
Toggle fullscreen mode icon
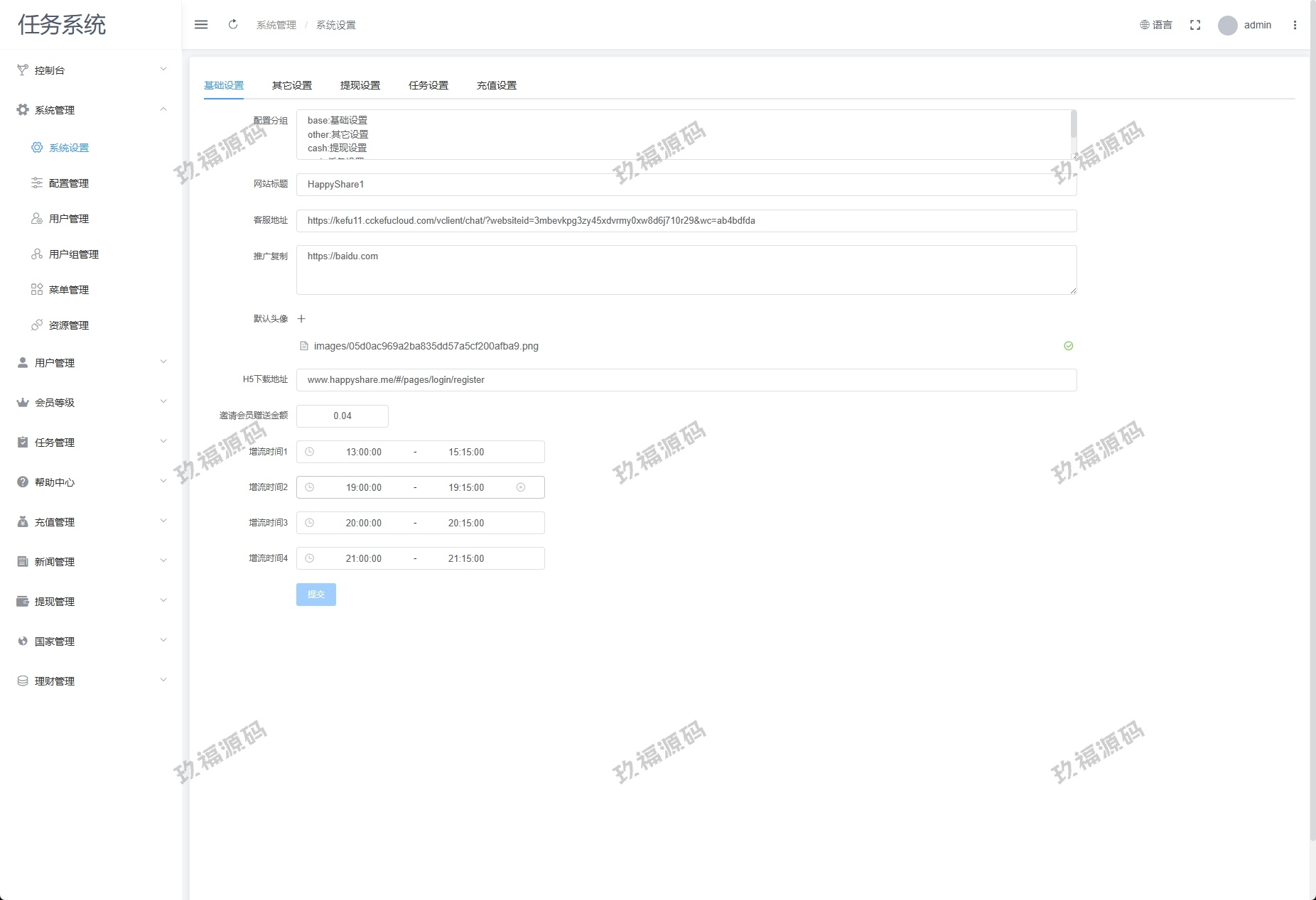(1195, 25)
